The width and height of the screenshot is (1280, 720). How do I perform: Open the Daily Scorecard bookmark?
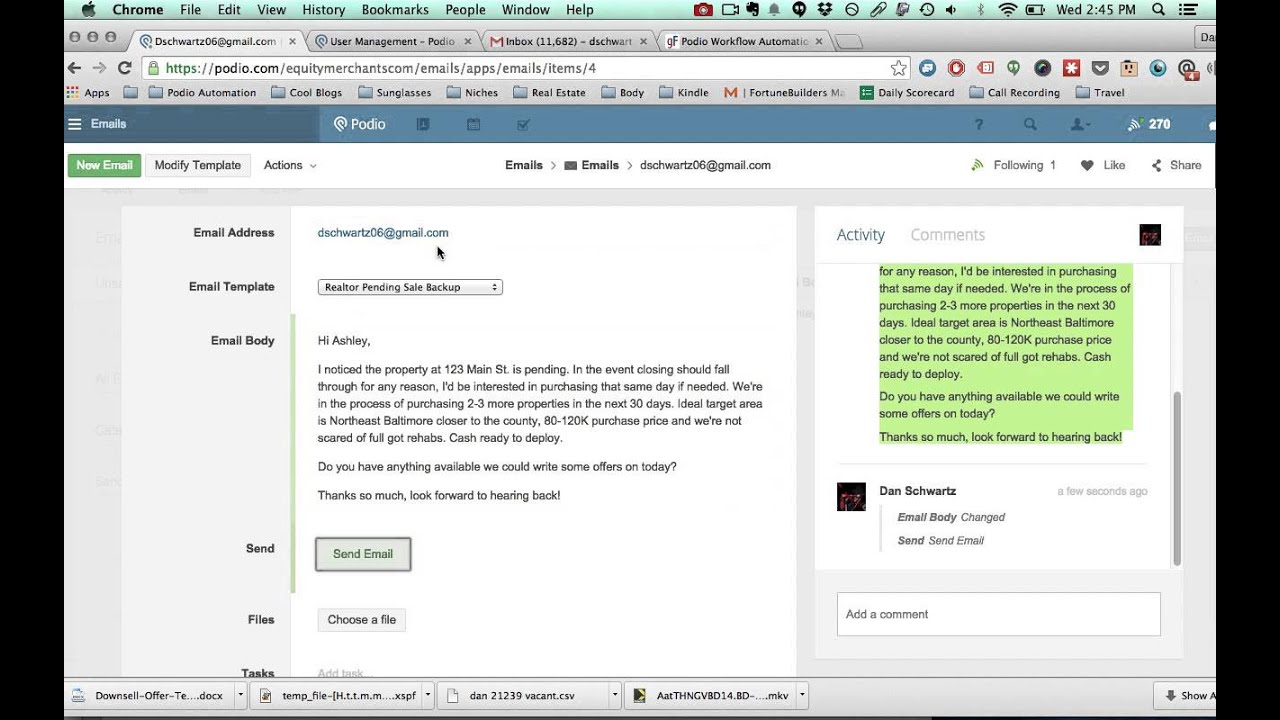(x=906, y=92)
